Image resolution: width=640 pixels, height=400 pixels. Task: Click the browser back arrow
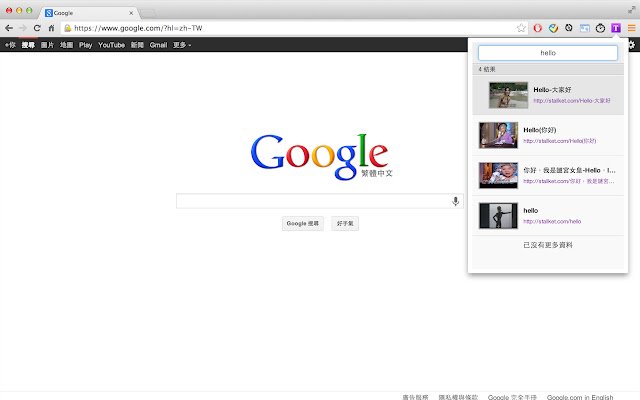9,28
